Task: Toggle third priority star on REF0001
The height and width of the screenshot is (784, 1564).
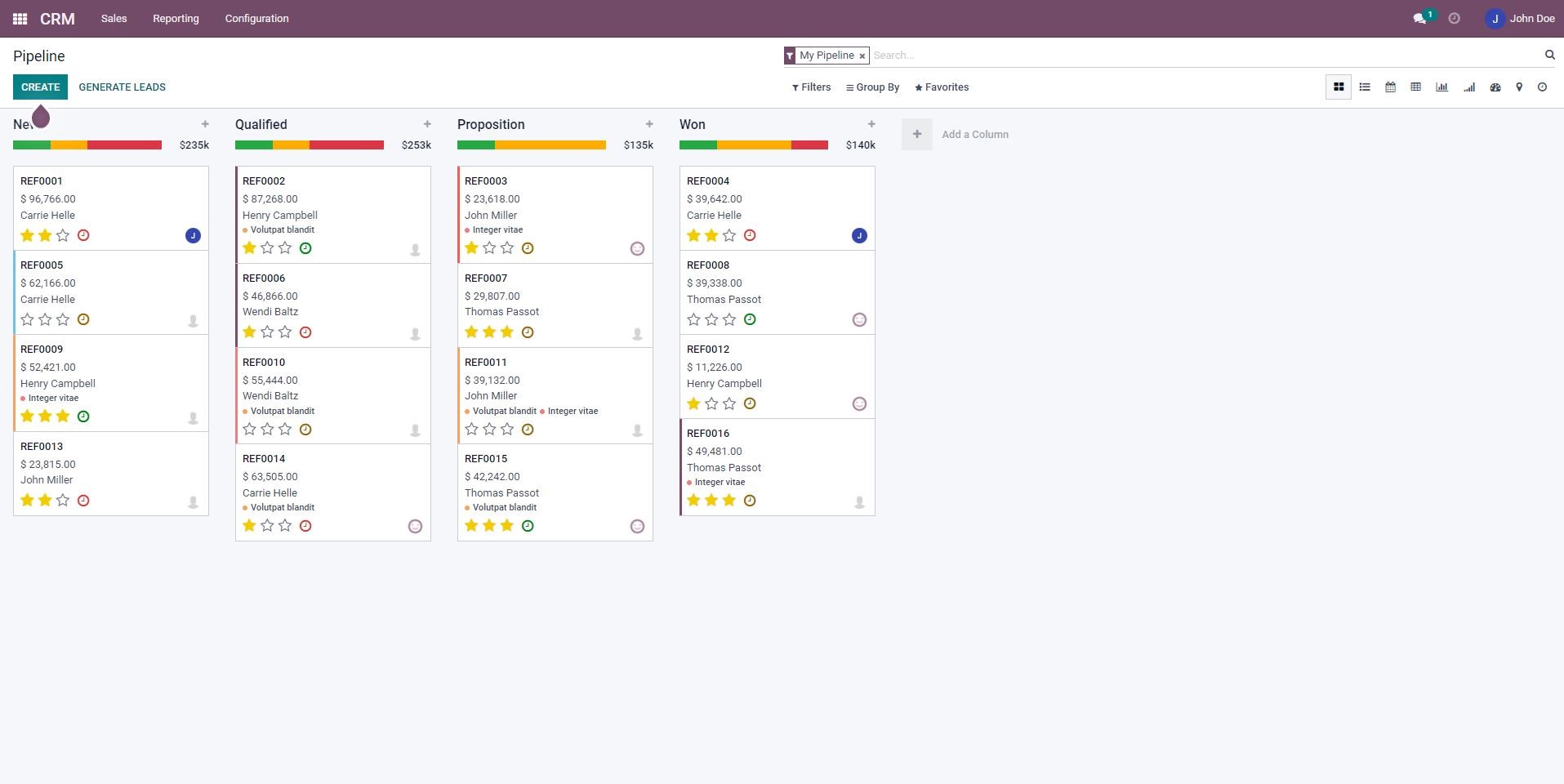Action: click(63, 236)
